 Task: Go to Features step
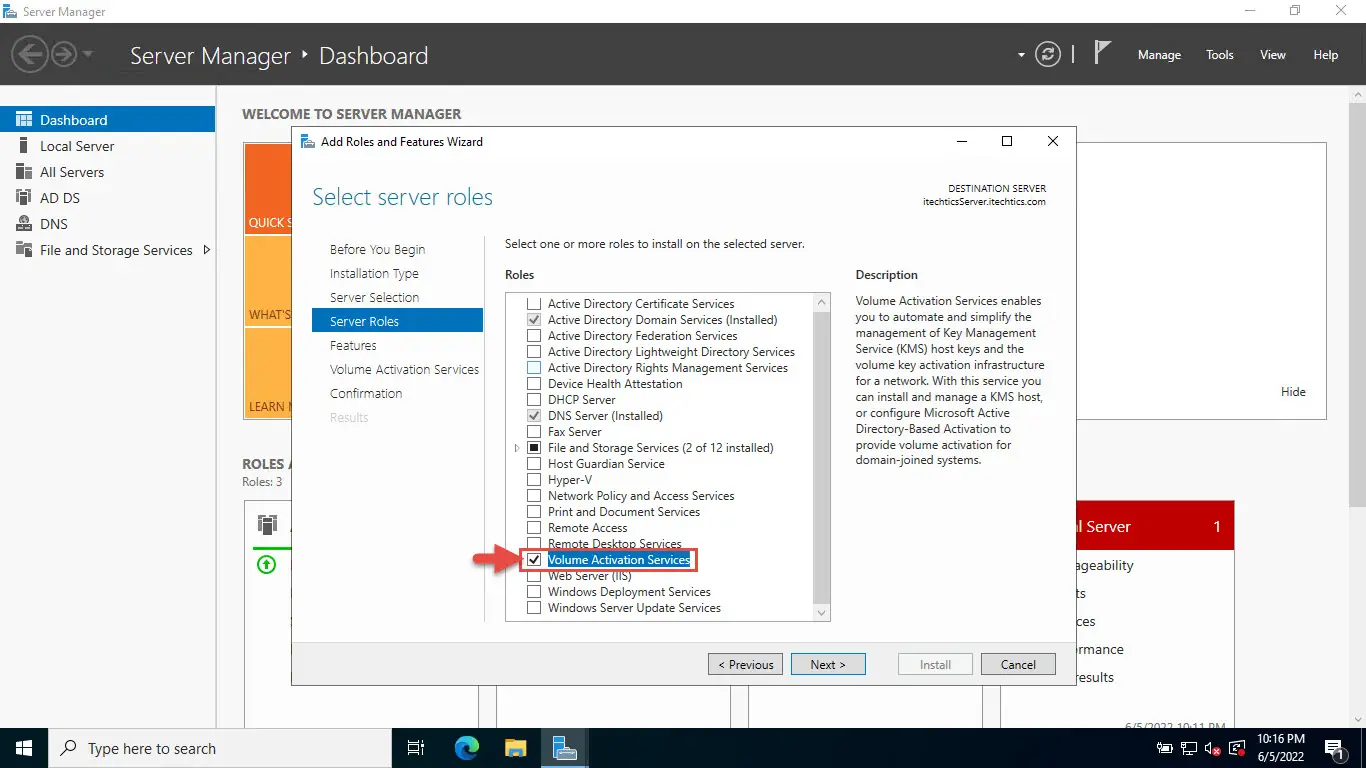[353, 346]
